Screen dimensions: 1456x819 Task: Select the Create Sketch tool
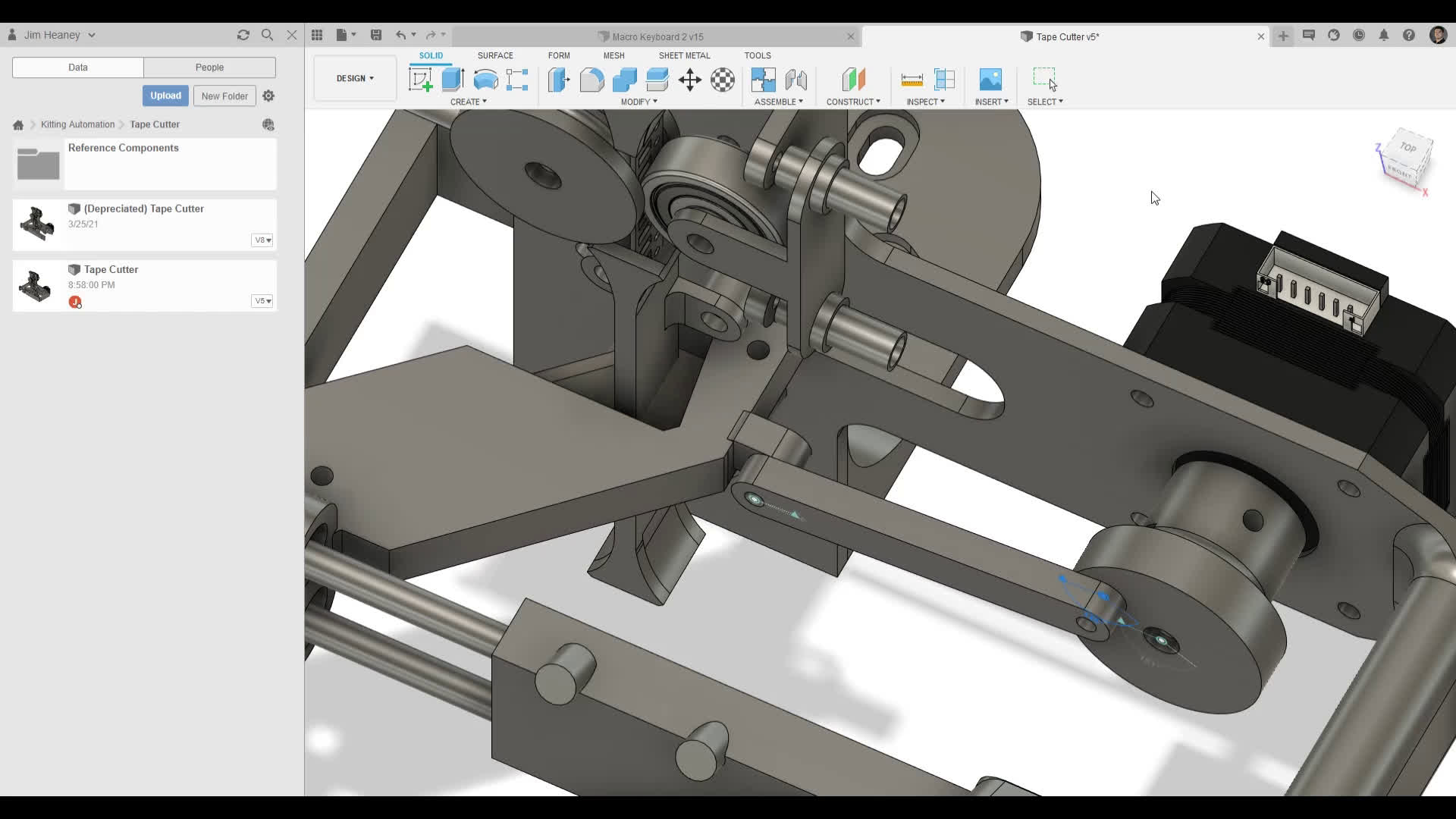[420, 80]
